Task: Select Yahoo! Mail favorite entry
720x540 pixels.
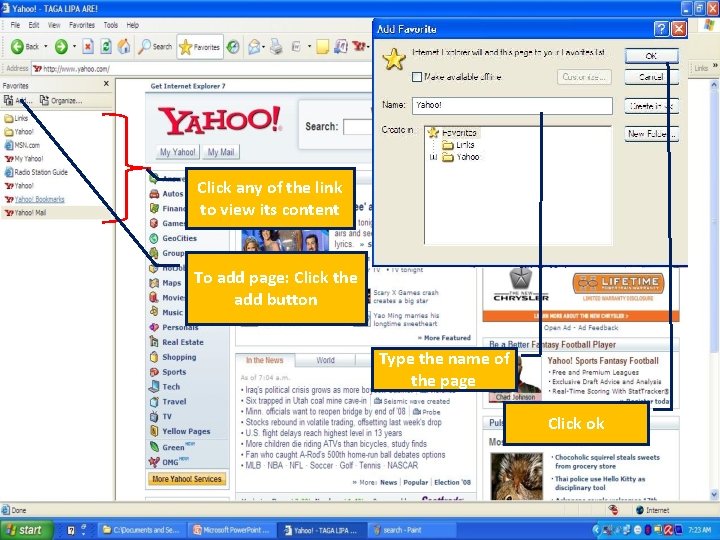Action: 25,213
